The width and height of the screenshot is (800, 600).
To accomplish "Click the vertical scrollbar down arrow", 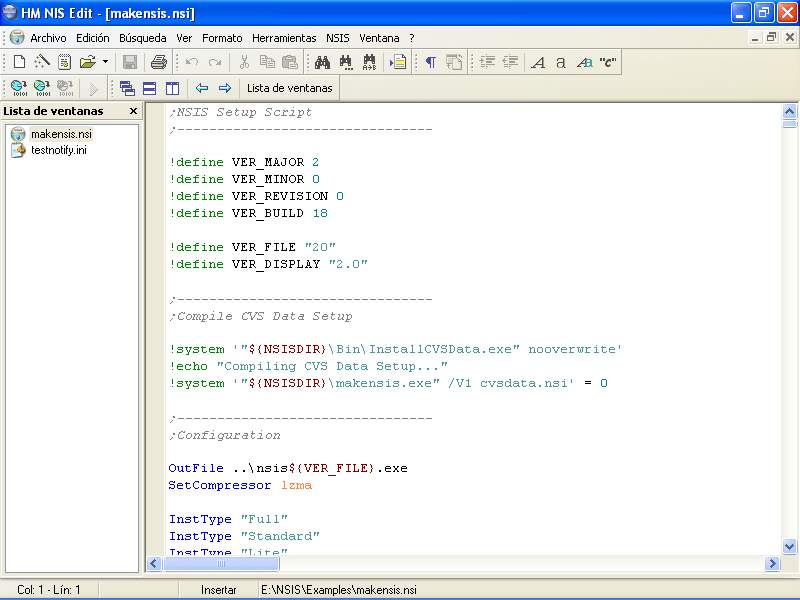I will coord(789,546).
